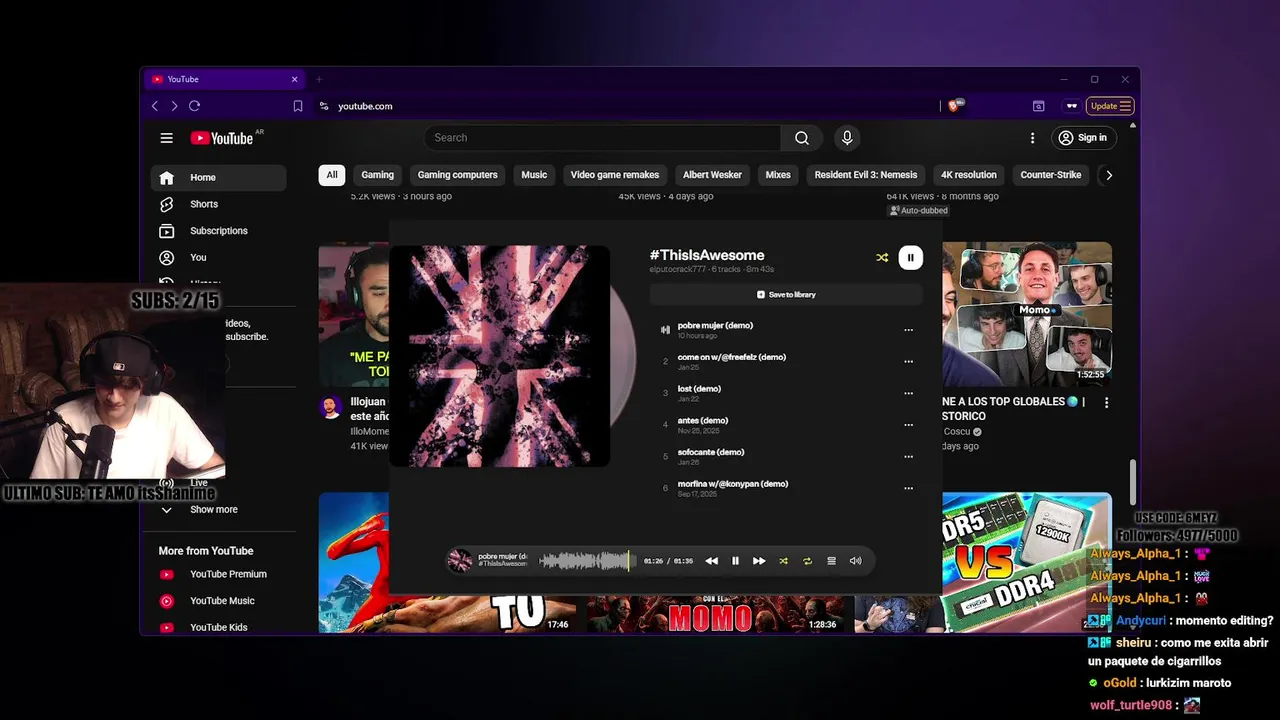Click the browser Update menu button
1280x720 pixels.
point(1110,106)
